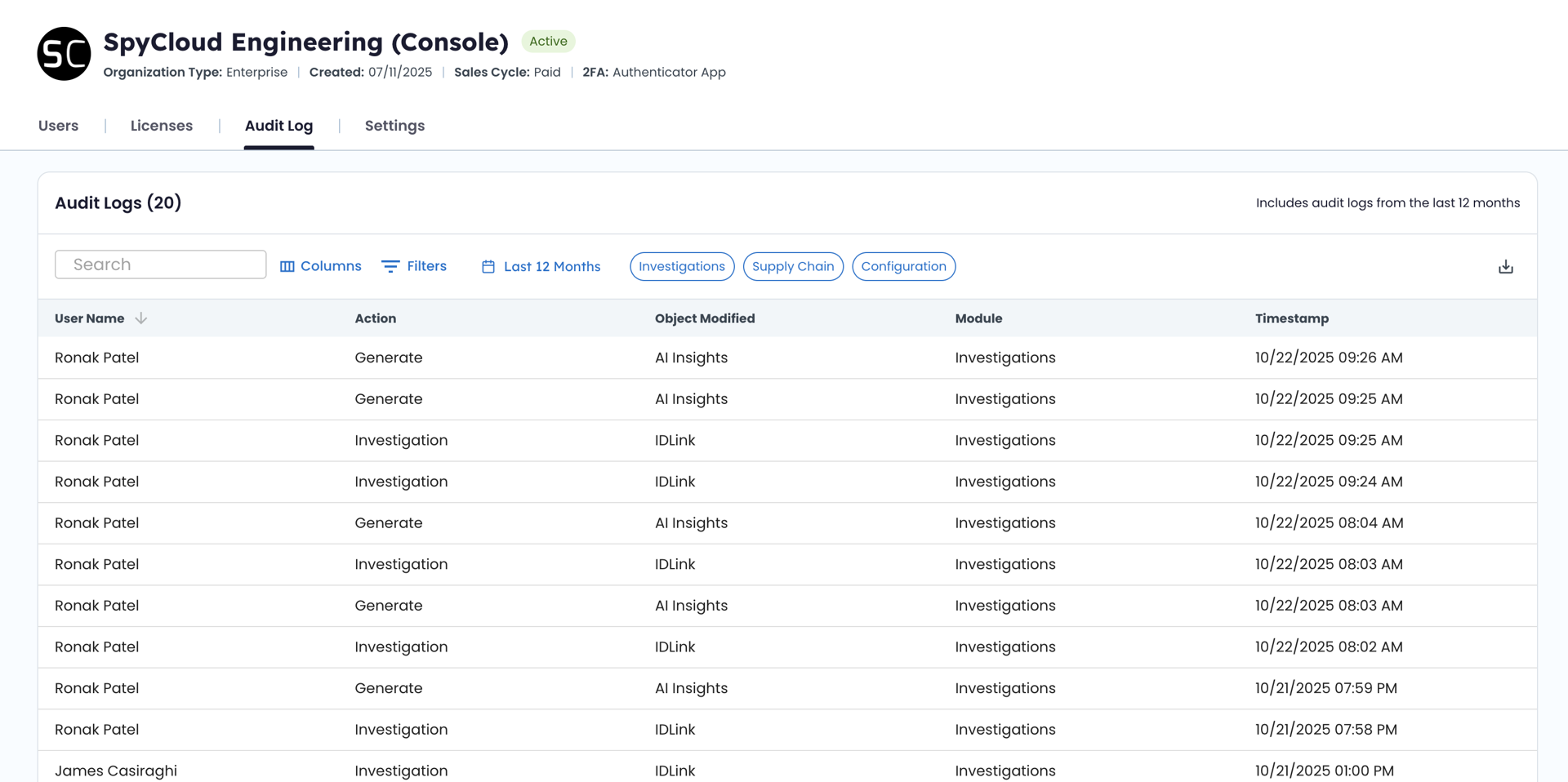Click the SpyCloud Engineering (Console) title
The image size is (1568, 782).
(x=306, y=42)
